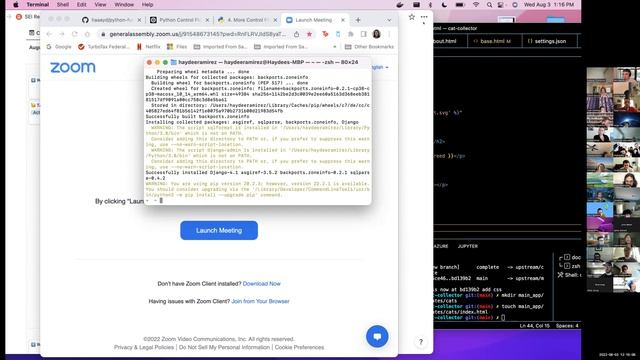The height and width of the screenshot is (360, 640).
Task: Toggle the Do Not Disturb moon icon
Action: [x=444, y=5]
